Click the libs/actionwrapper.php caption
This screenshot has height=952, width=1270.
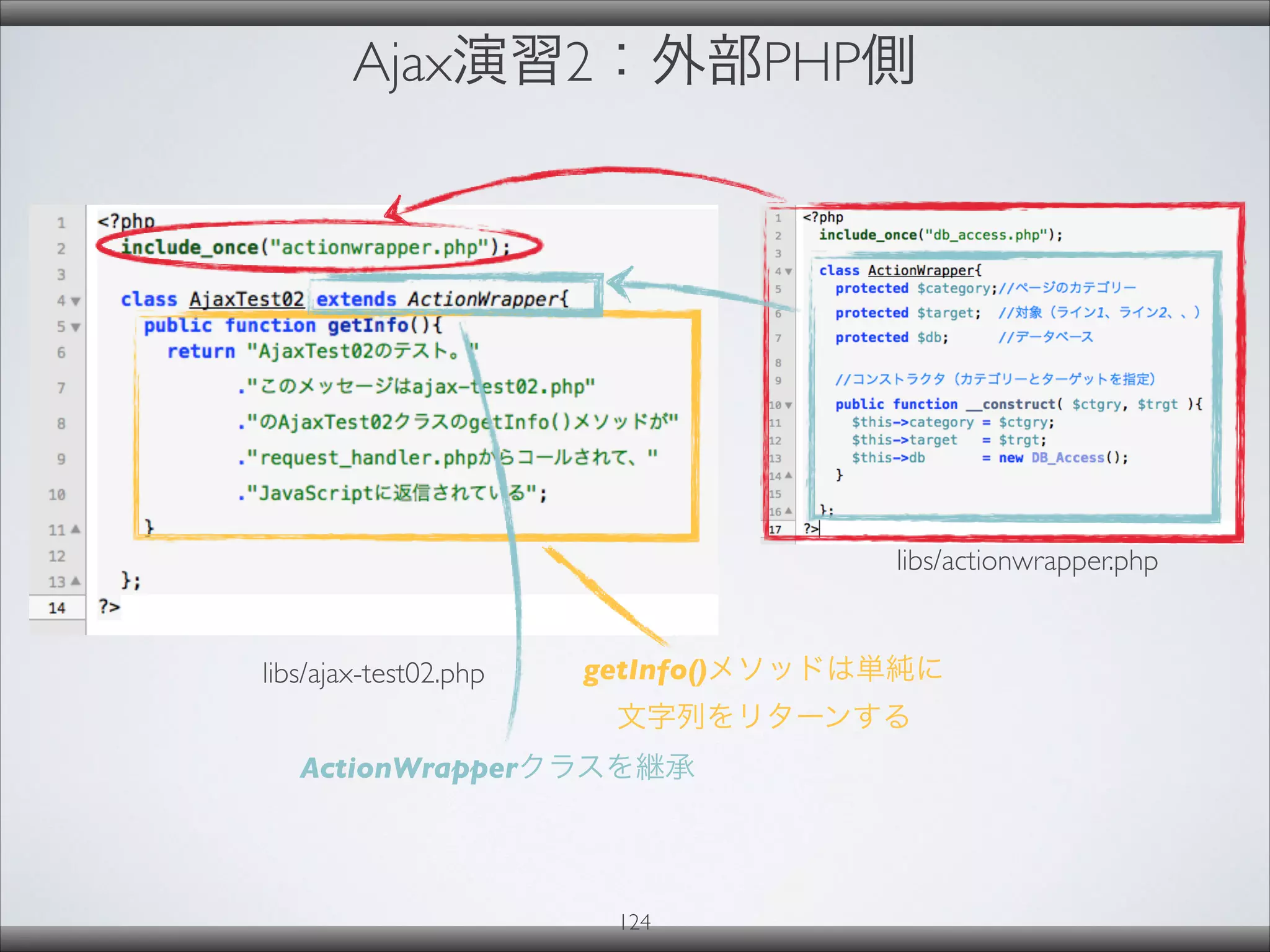1027,562
